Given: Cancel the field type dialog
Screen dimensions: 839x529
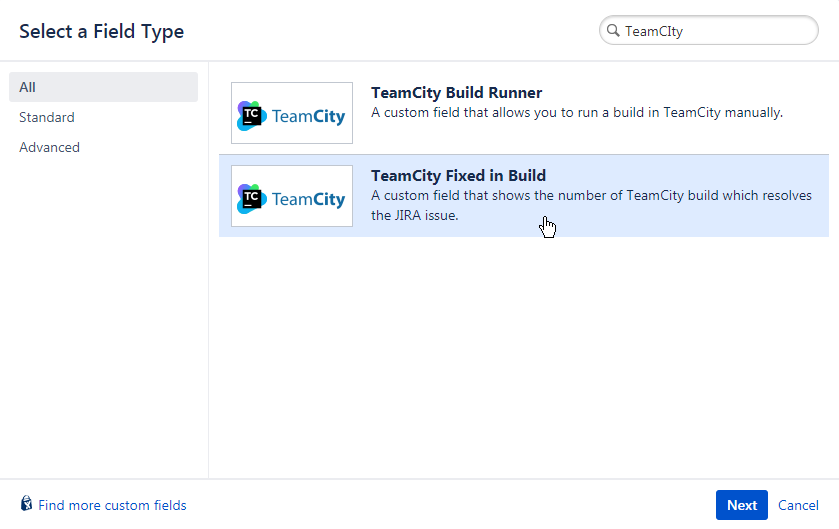Looking at the screenshot, I should click(x=798, y=505).
